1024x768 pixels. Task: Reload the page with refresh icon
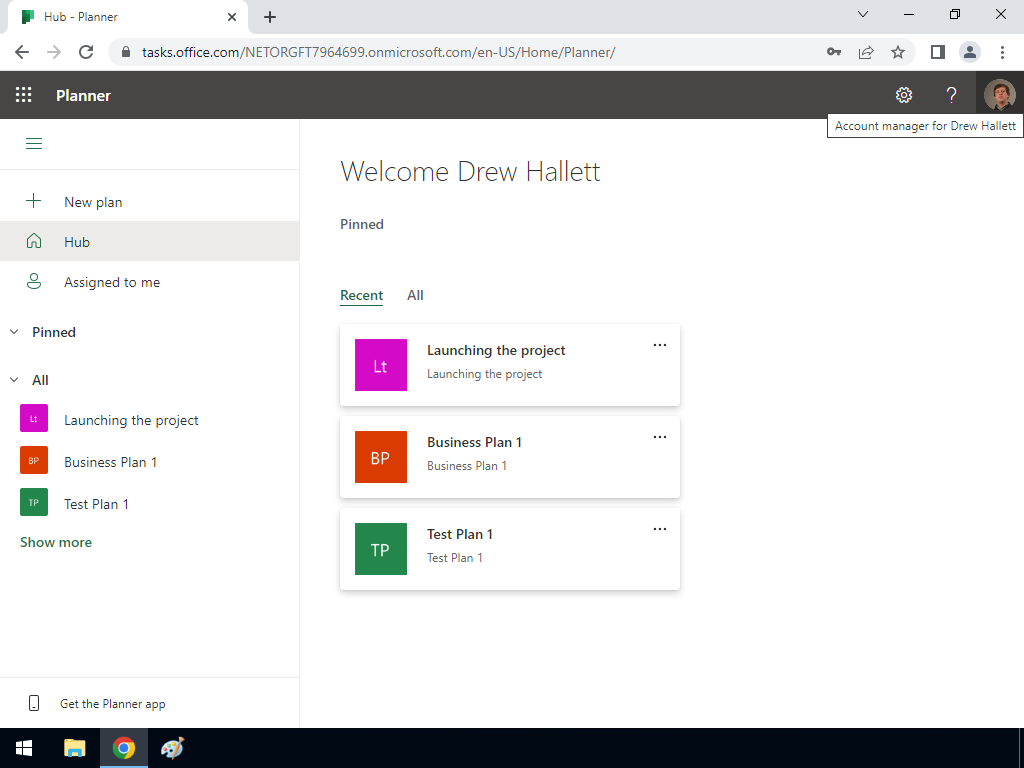86,52
